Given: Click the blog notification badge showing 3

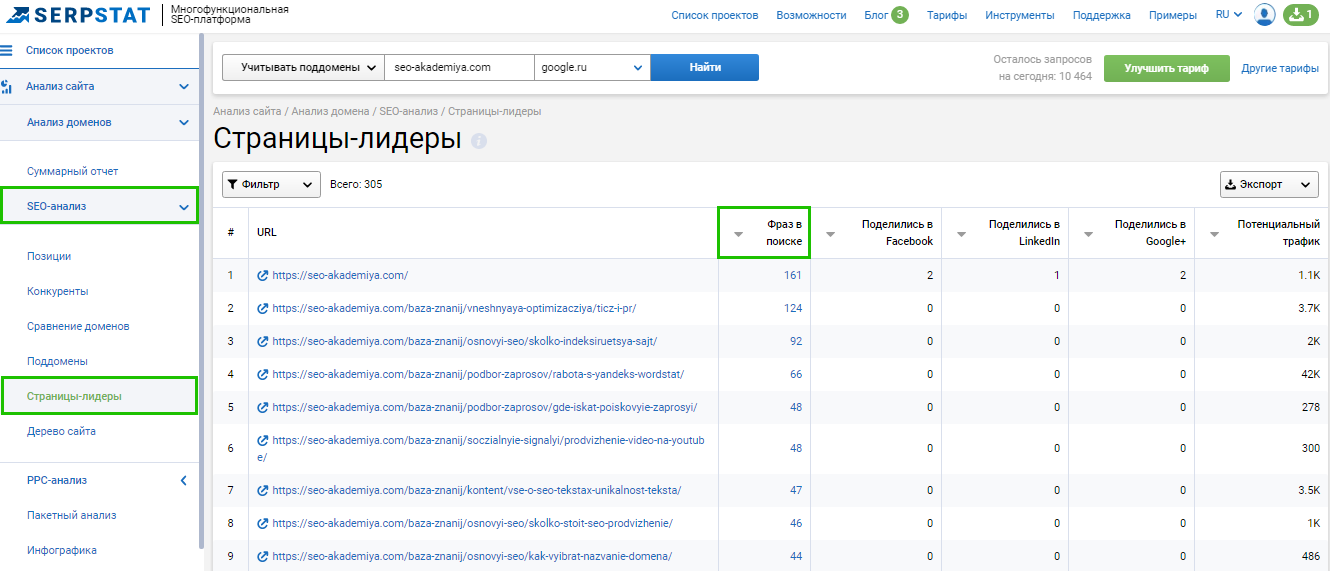Looking at the screenshot, I should (x=900, y=15).
